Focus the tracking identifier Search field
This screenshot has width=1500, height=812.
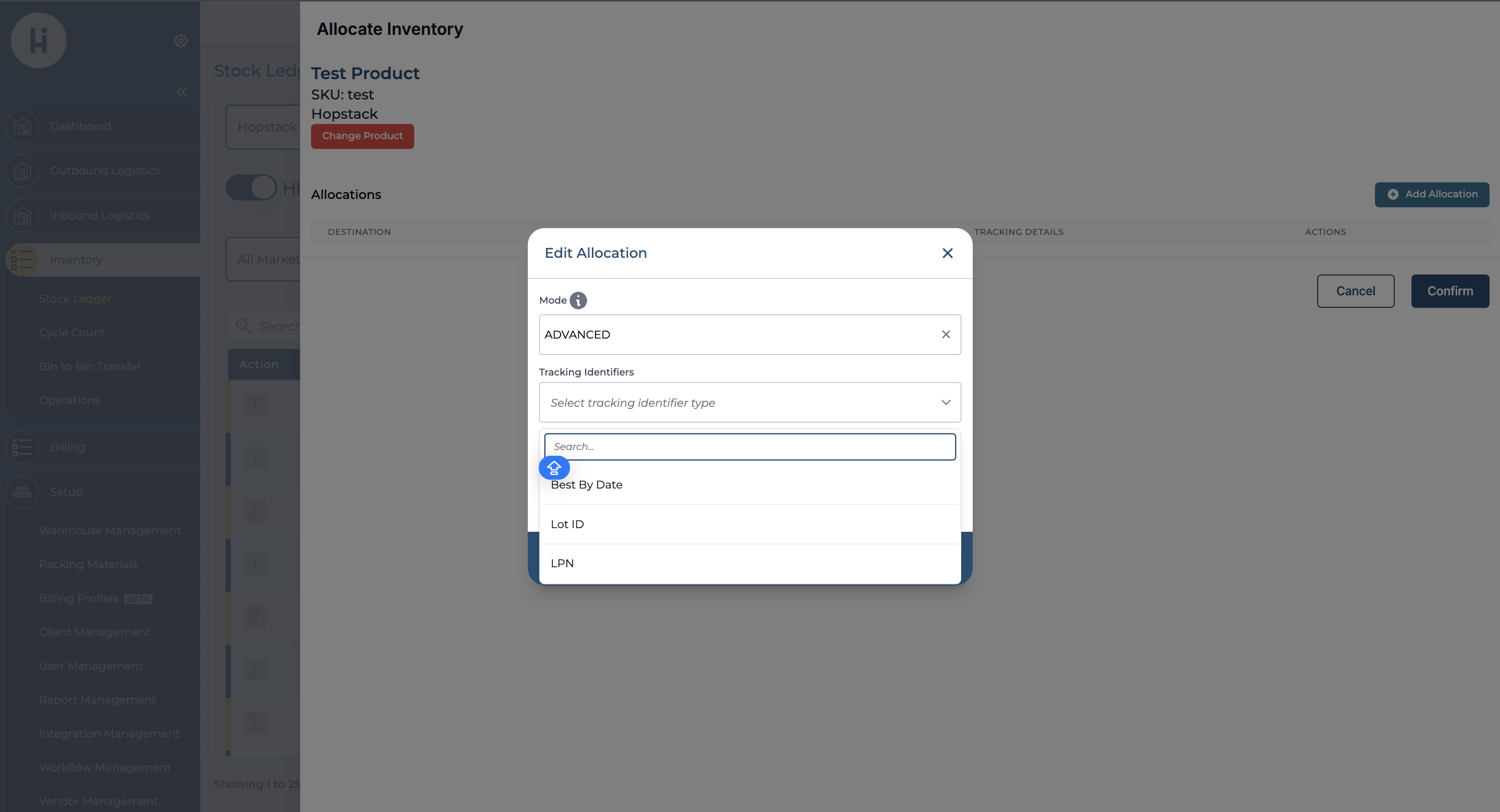point(749,446)
